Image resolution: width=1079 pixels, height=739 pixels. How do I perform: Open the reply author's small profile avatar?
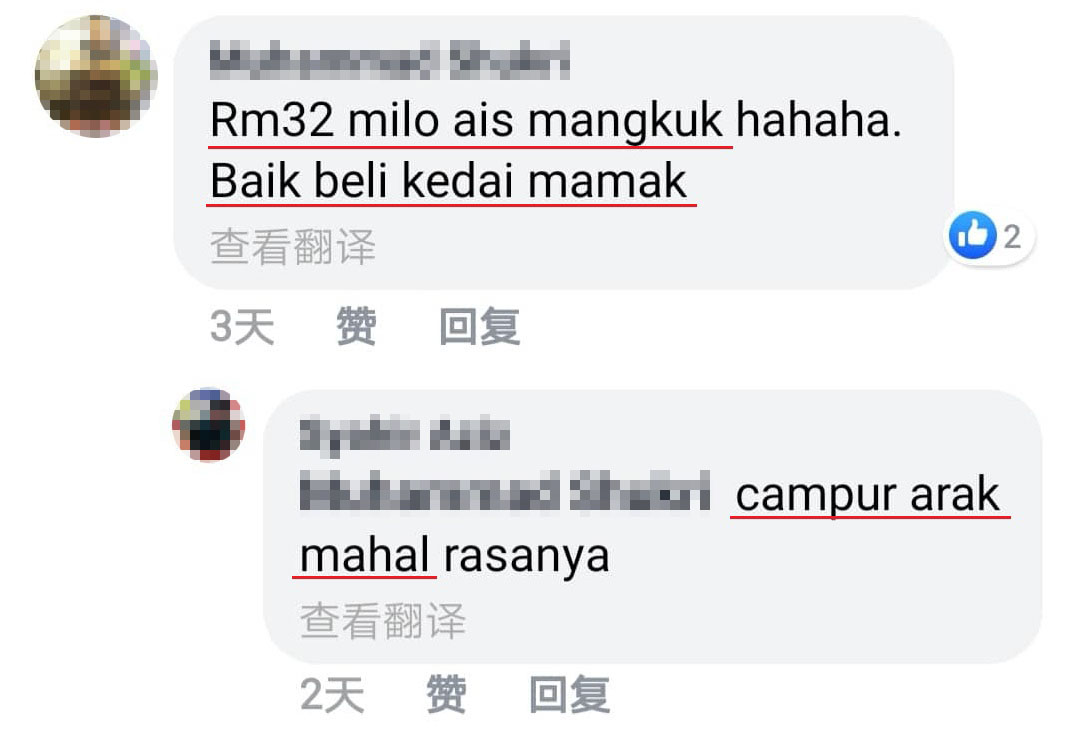[x=209, y=425]
